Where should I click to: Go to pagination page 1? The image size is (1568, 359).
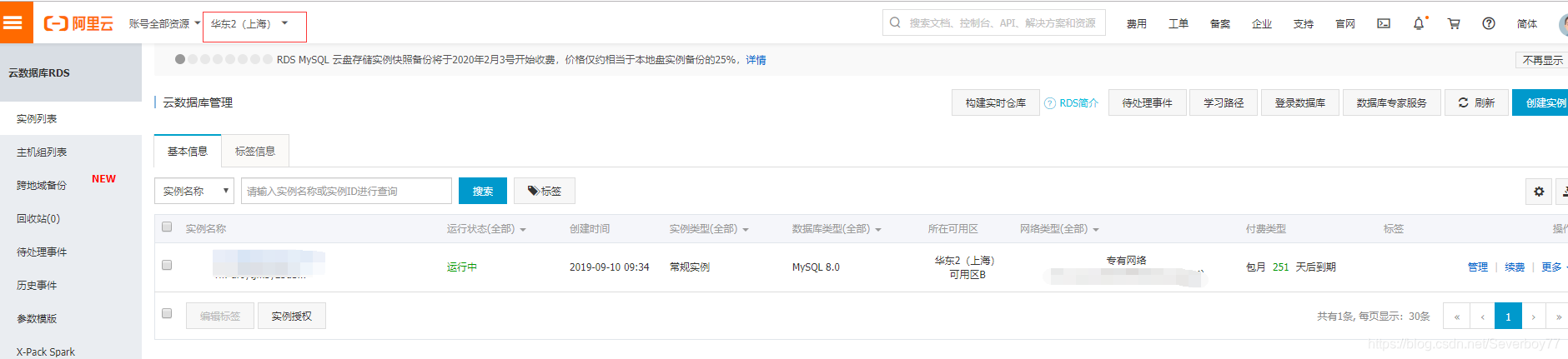1508,317
